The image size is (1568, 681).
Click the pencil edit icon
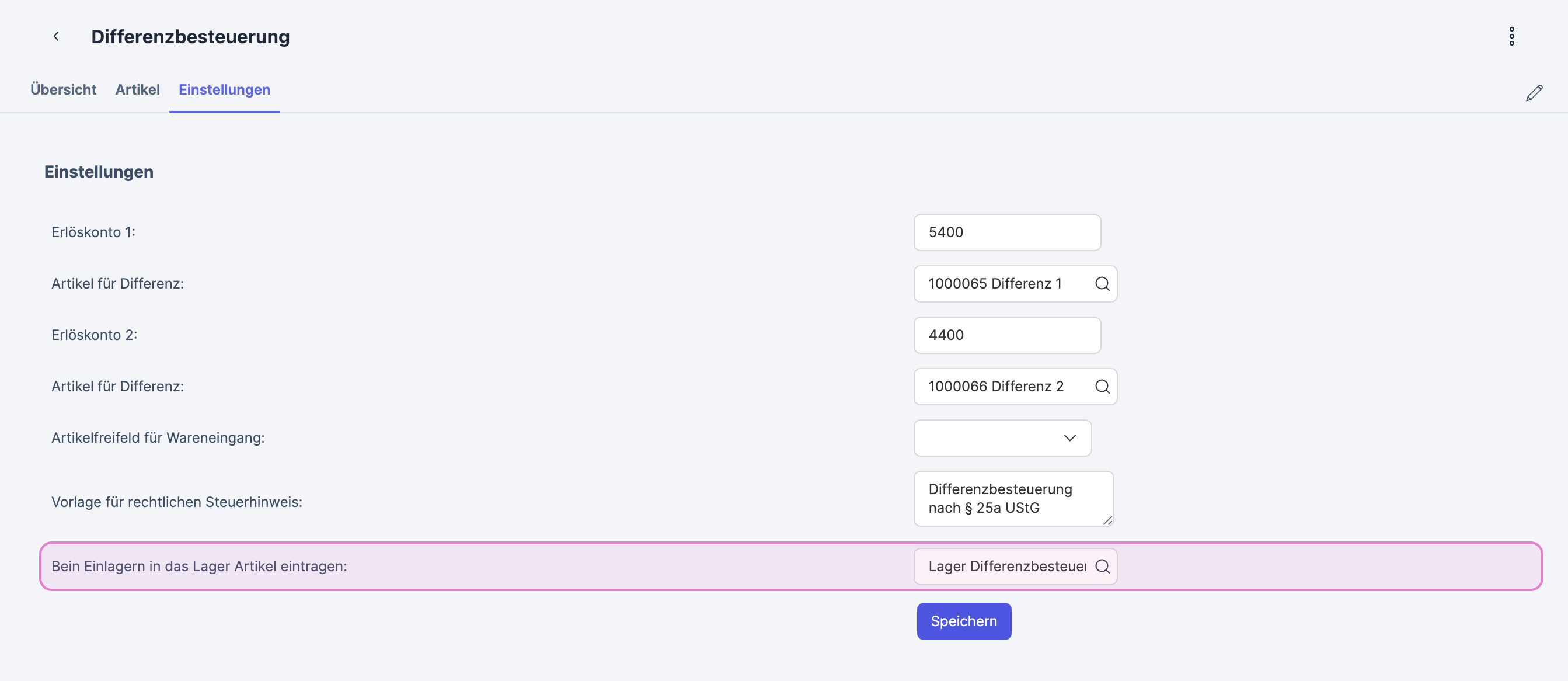click(1534, 93)
